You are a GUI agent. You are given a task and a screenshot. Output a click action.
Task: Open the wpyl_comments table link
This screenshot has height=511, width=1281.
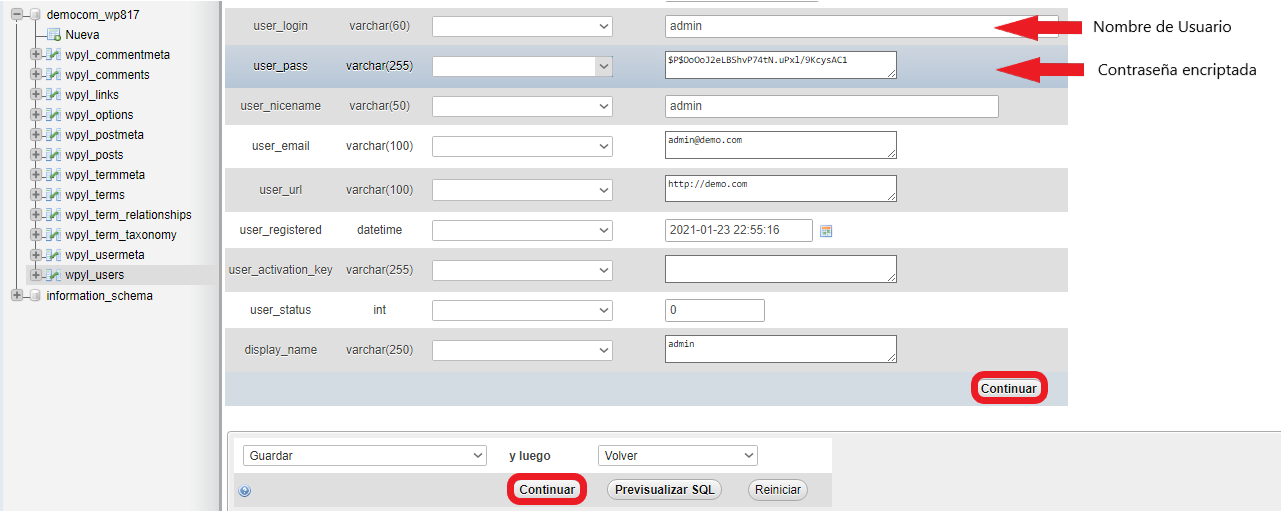[x=107, y=75]
